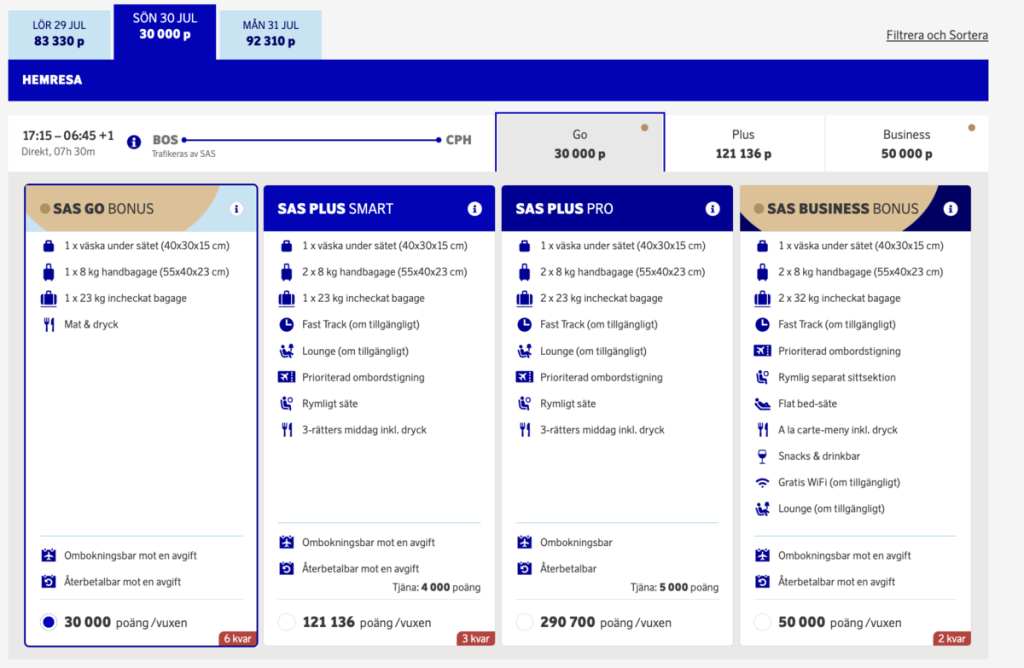
Task: Open SAS Plus Pro info icon
Action: pyautogui.click(x=712, y=209)
